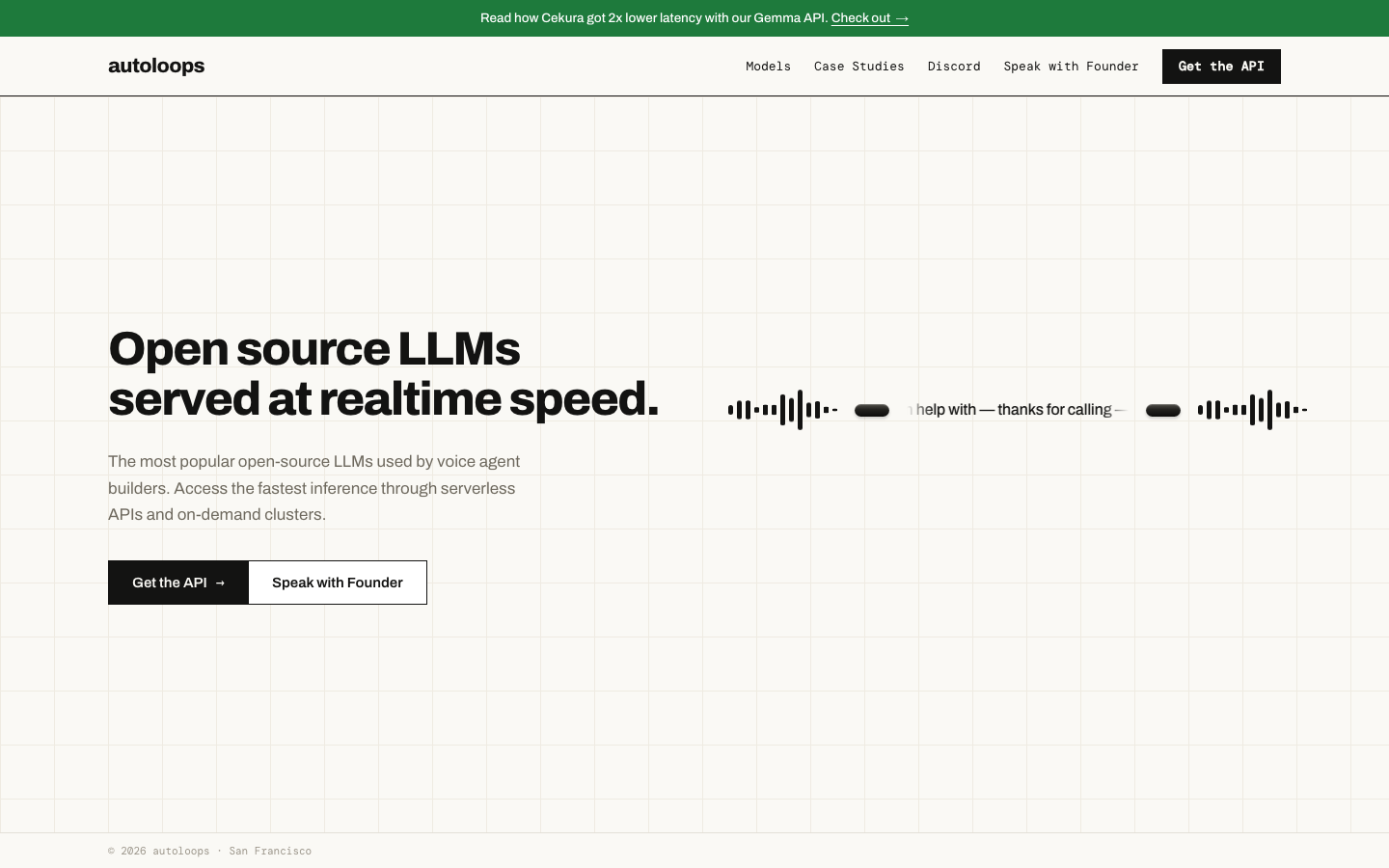Click the dark pill right of the transcript
Image resolution: width=1389 pixels, height=868 pixels.
click(x=1163, y=411)
